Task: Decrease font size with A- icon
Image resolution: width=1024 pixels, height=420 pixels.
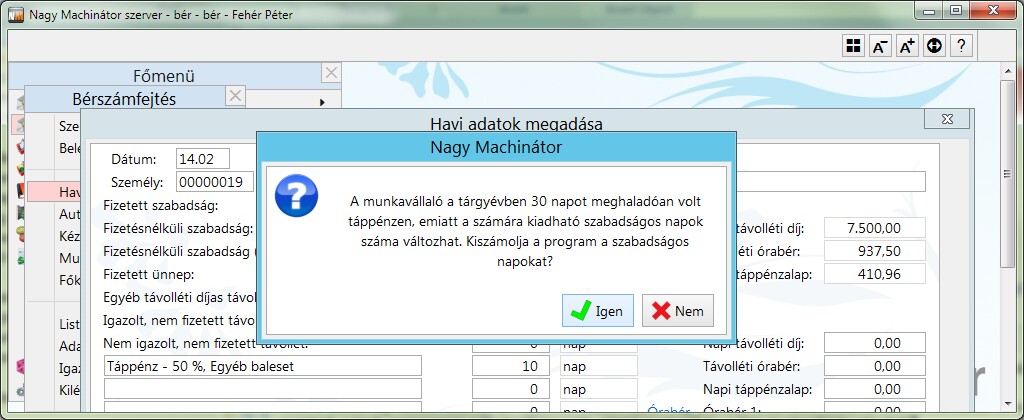Action: pos(880,46)
